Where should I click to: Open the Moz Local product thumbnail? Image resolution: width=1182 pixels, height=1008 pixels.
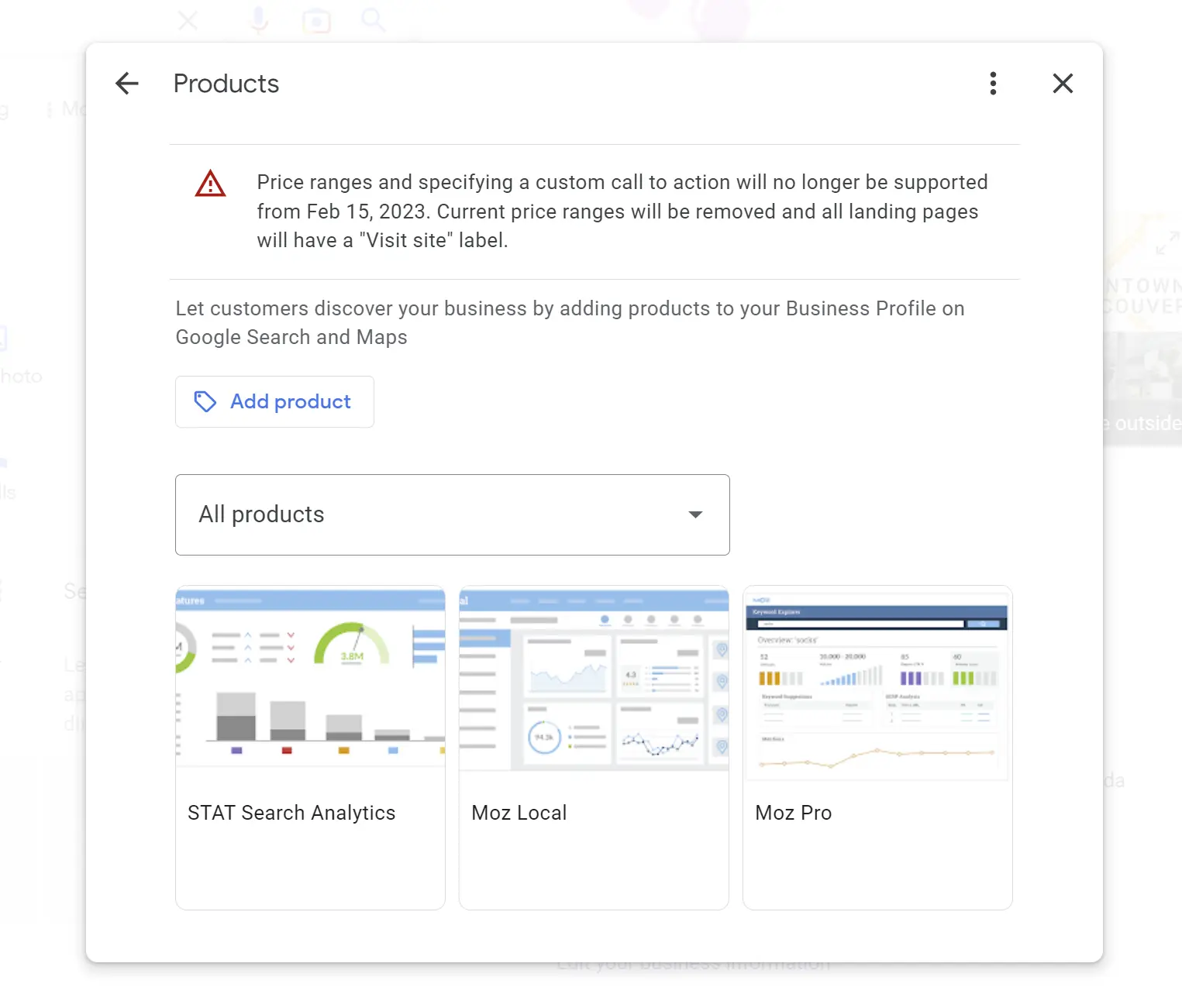594,678
